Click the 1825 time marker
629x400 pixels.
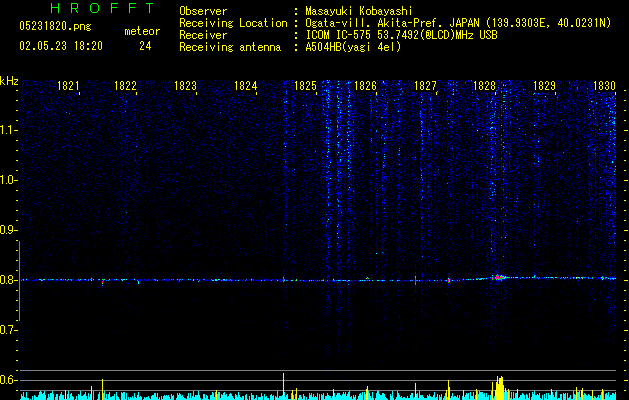pyautogui.click(x=305, y=86)
